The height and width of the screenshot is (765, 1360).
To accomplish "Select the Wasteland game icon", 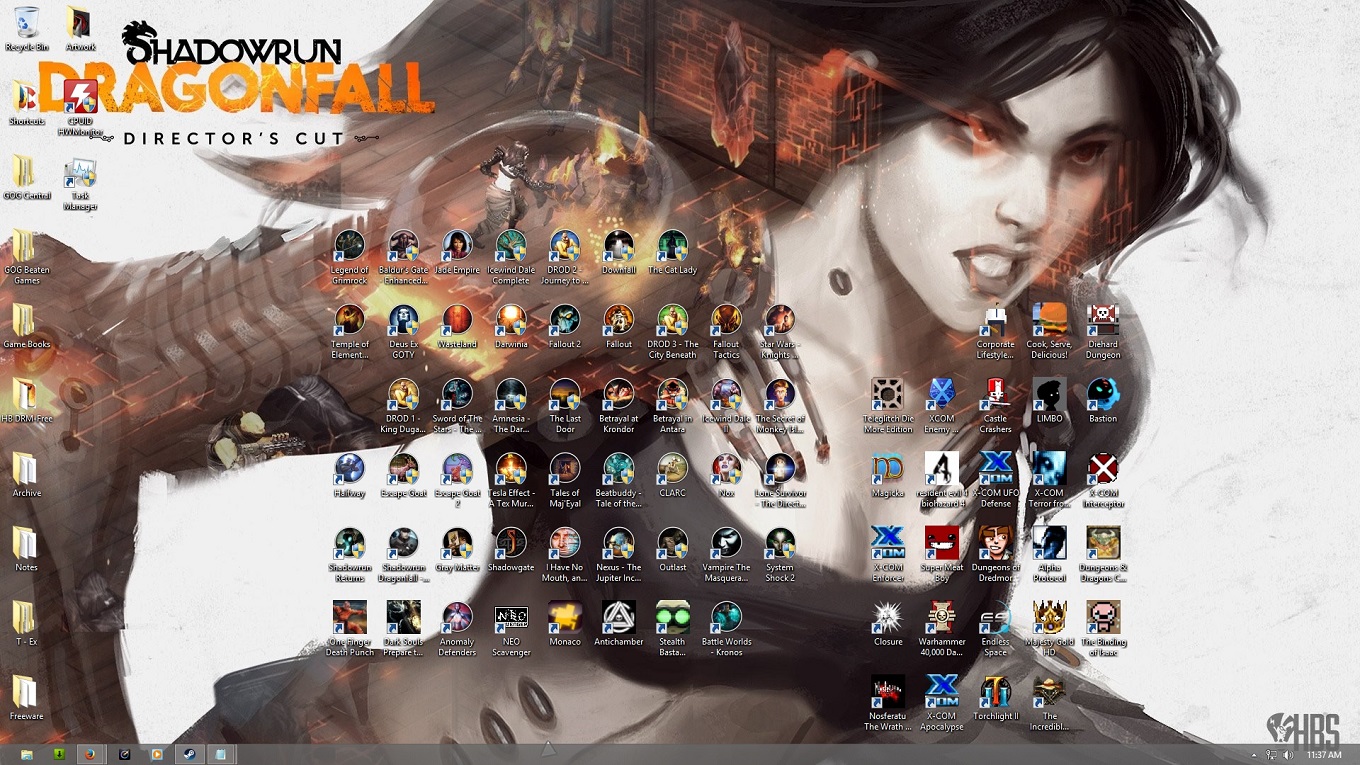I will 458,327.
